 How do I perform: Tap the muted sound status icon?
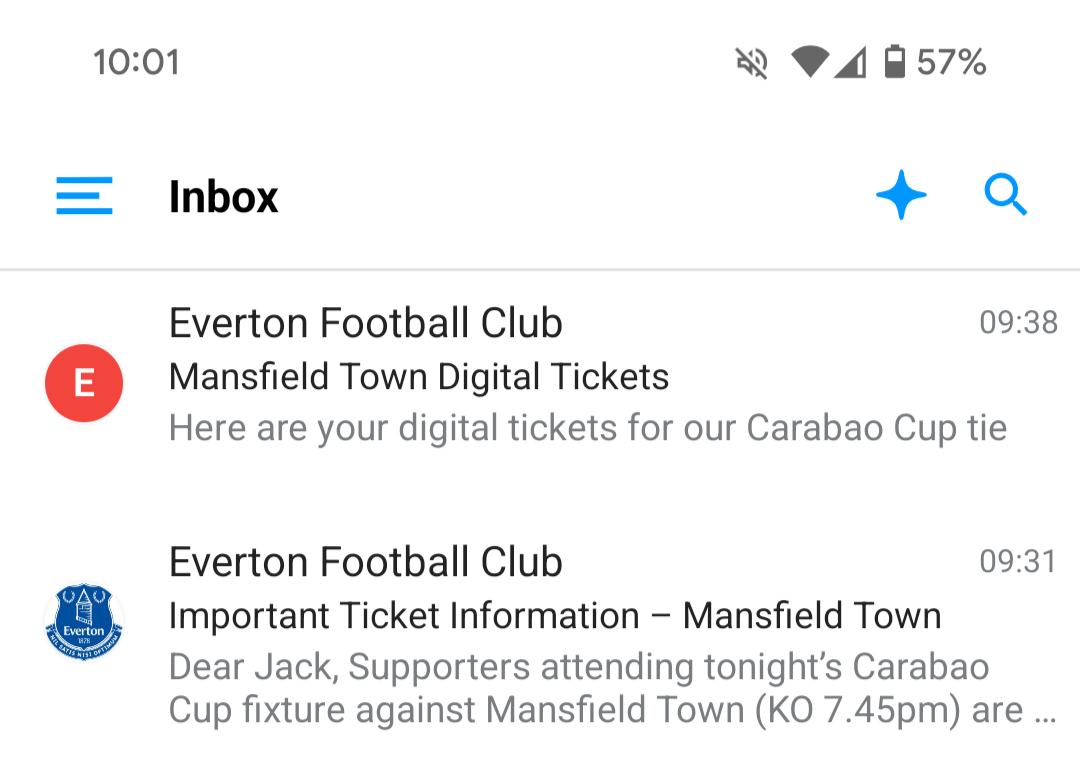pyautogui.click(x=752, y=63)
